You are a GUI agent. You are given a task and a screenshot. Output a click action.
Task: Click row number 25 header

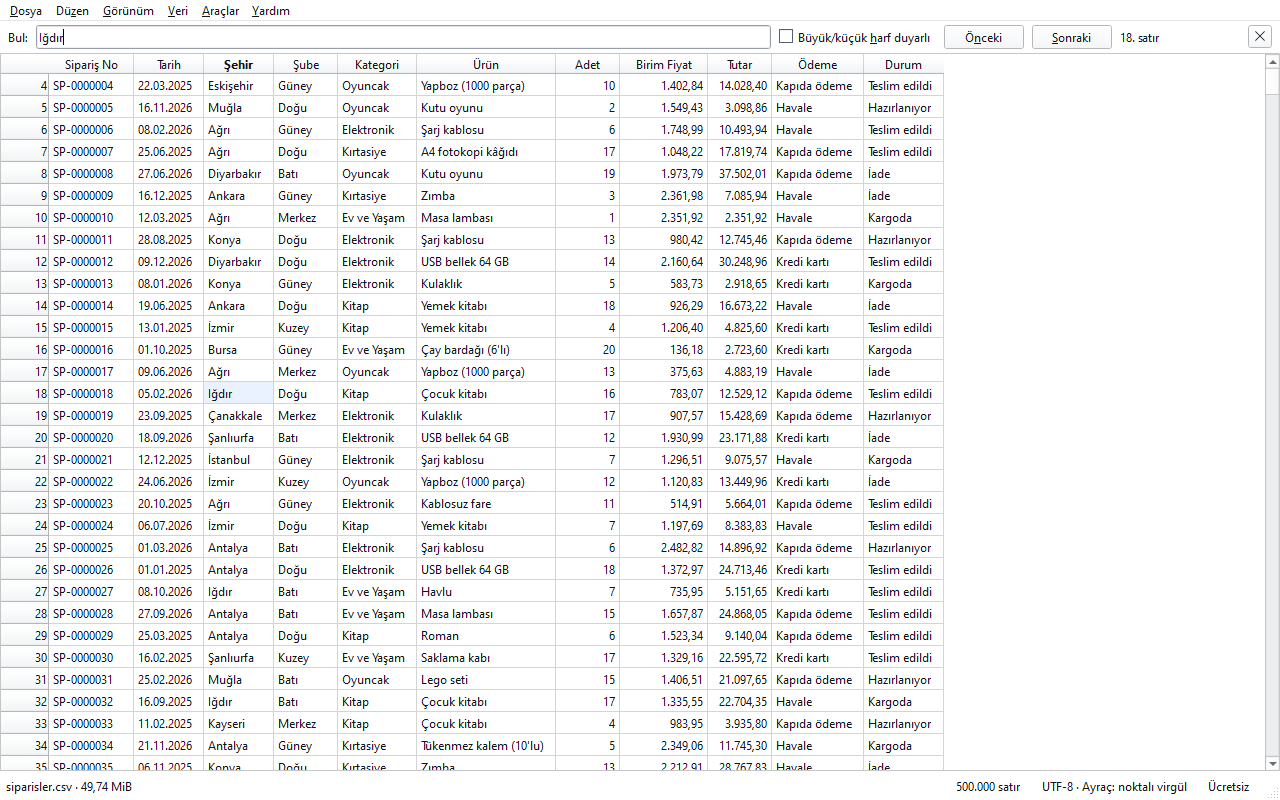point(25,548)
